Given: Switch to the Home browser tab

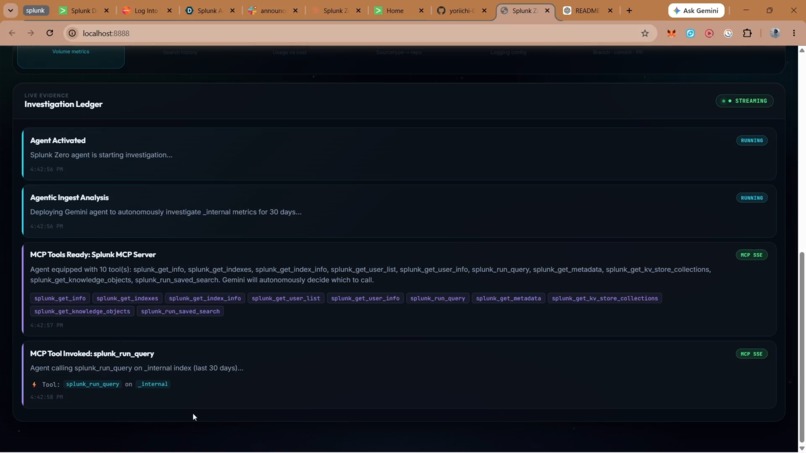Looking at the screenshot, I should point(394,10).
